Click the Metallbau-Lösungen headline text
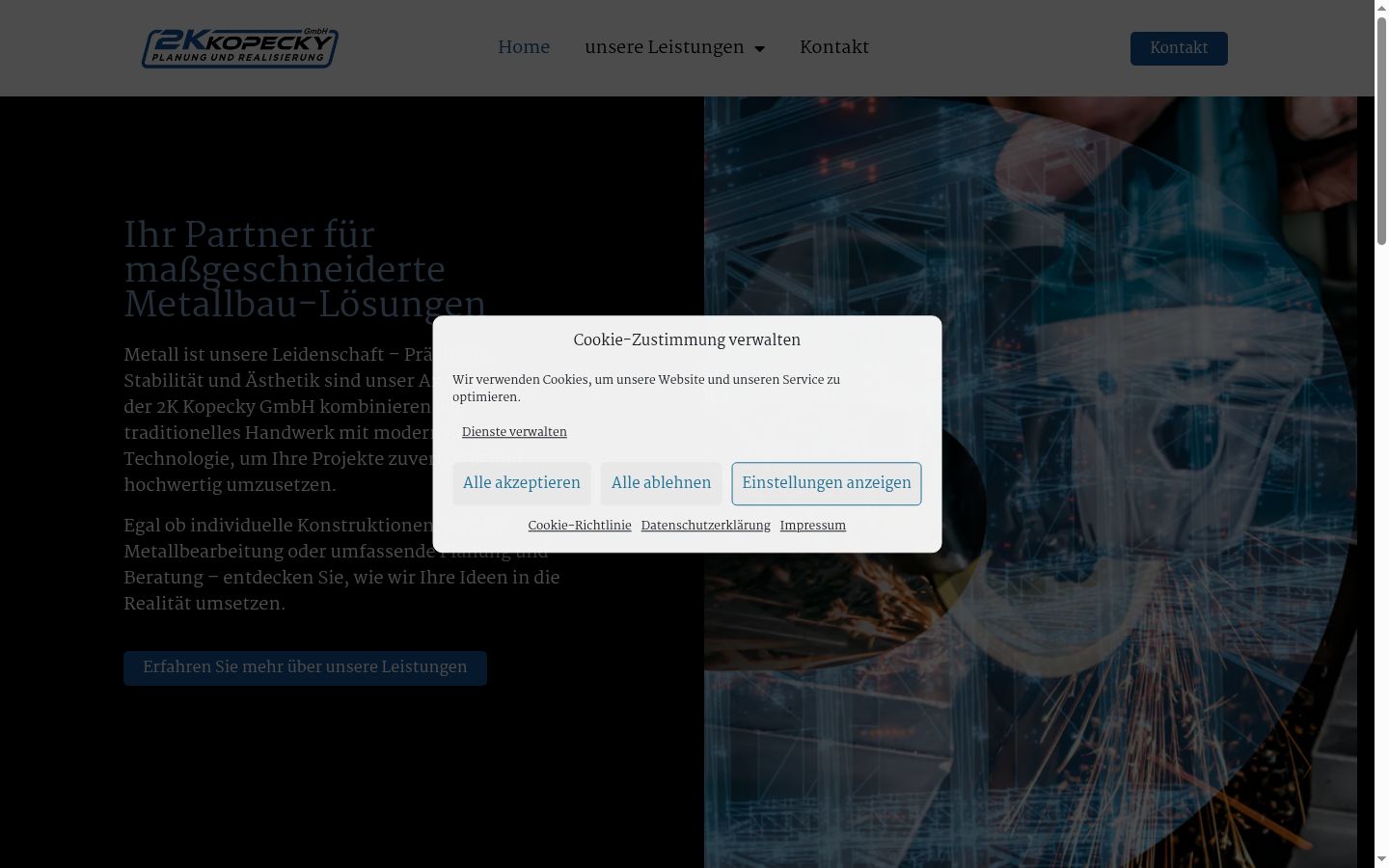1389x868 pixels. tap(305, 306)
